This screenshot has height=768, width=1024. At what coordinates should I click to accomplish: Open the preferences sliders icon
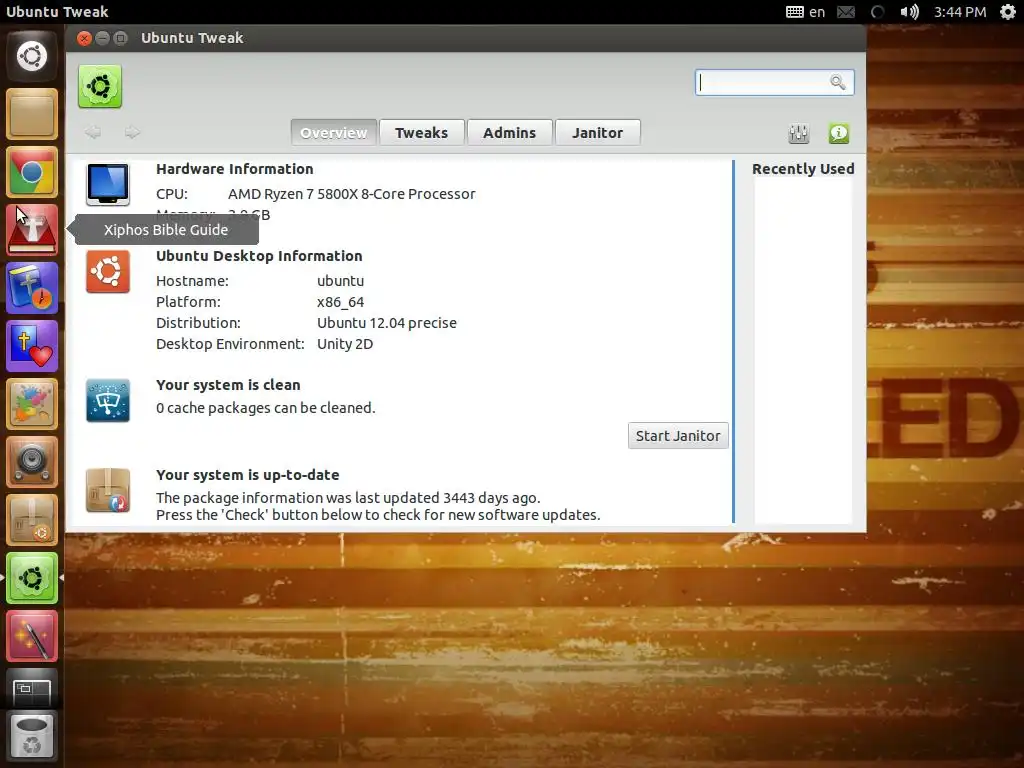tap(799, 133)
